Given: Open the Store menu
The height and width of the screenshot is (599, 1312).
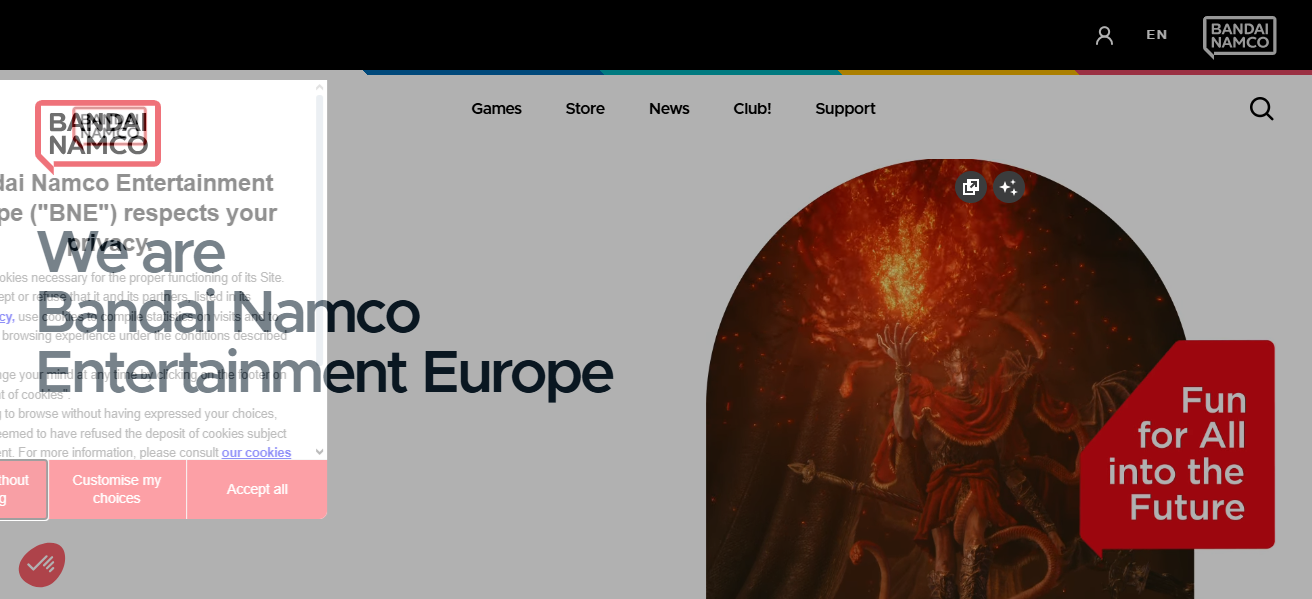Looking at the screenshot, I should pyautogui.click(x=585, y=108).
